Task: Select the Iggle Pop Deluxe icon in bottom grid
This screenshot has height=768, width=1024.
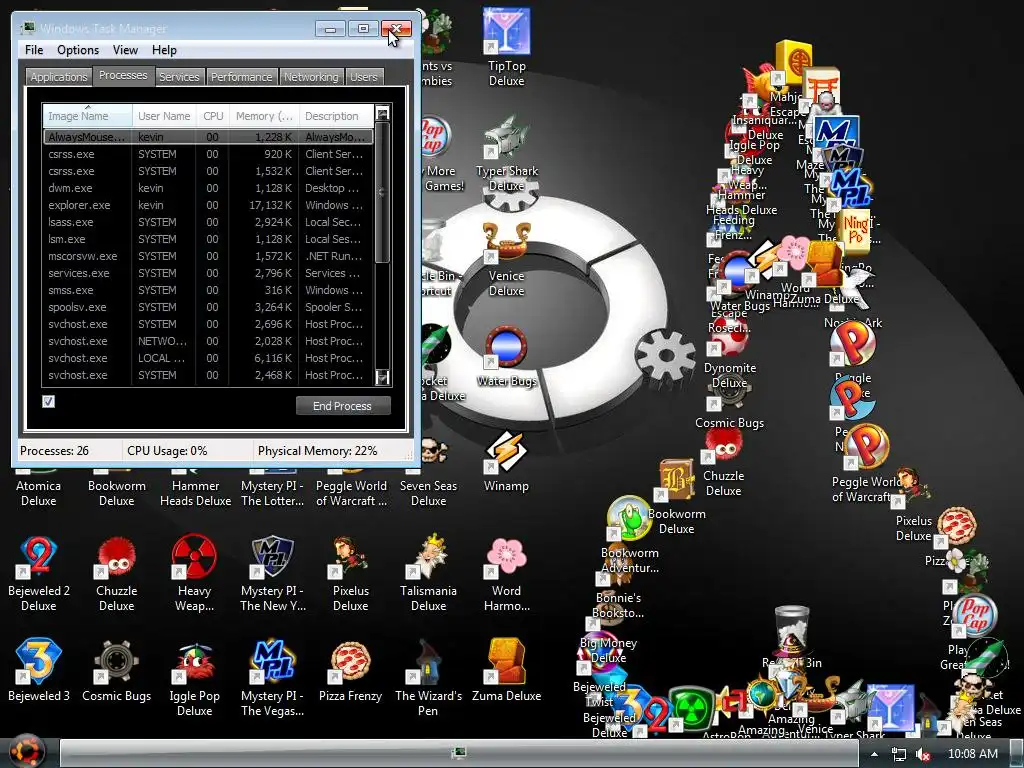Action: 194,679
